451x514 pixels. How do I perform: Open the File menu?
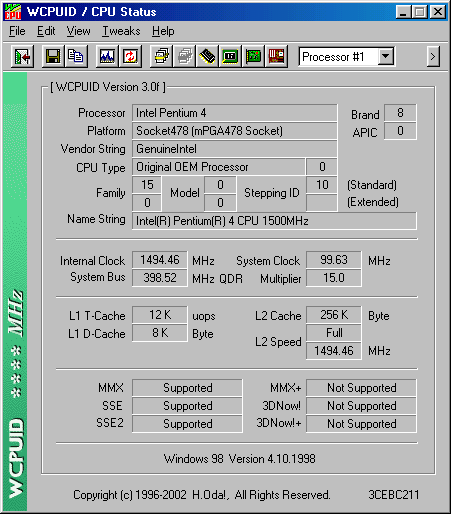pos(17,31)
